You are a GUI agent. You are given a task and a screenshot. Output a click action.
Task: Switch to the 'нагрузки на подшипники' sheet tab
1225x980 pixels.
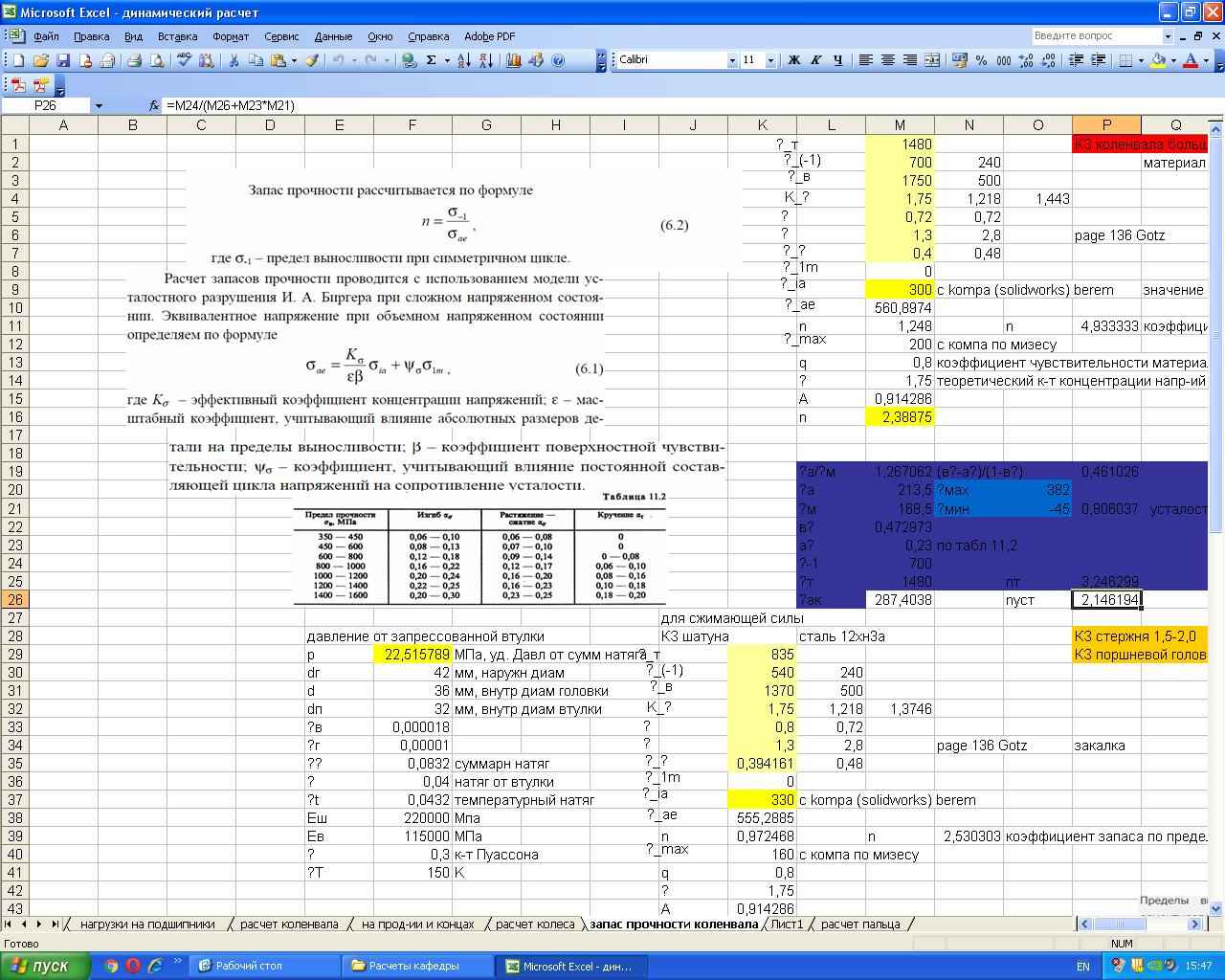coord(147,924)
